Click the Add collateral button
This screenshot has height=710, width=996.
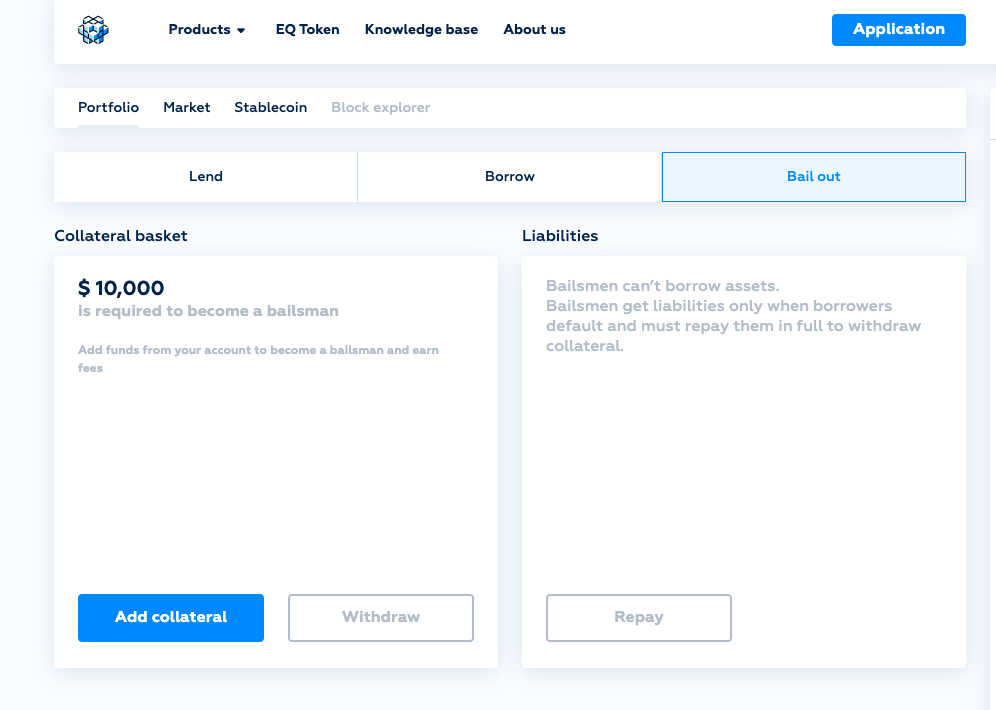point(171,618)
